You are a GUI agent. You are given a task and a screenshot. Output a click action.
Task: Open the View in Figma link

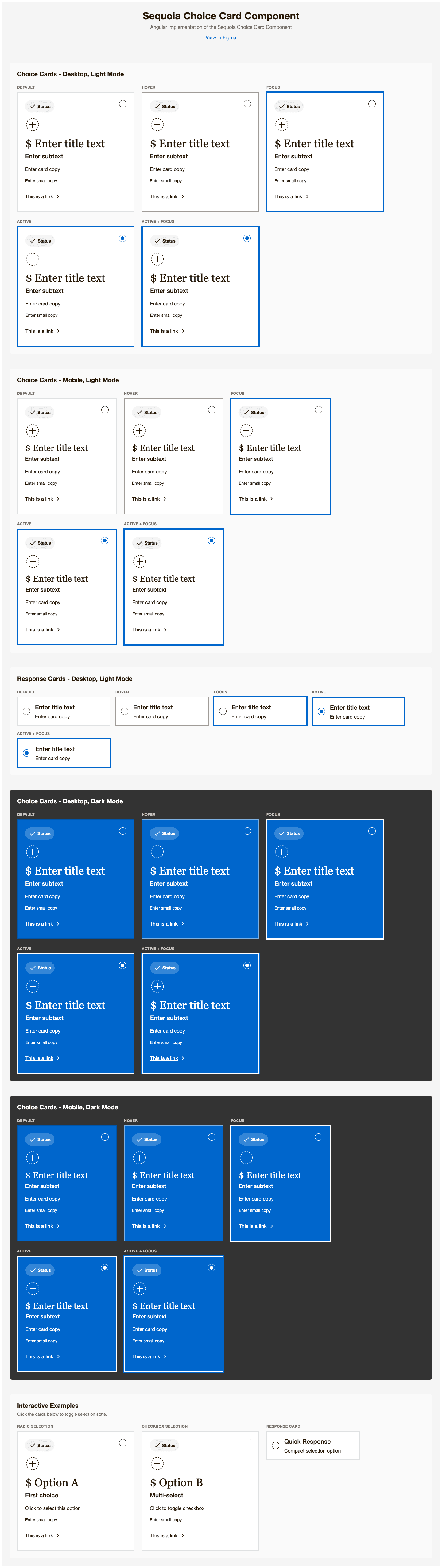[220, 38]
